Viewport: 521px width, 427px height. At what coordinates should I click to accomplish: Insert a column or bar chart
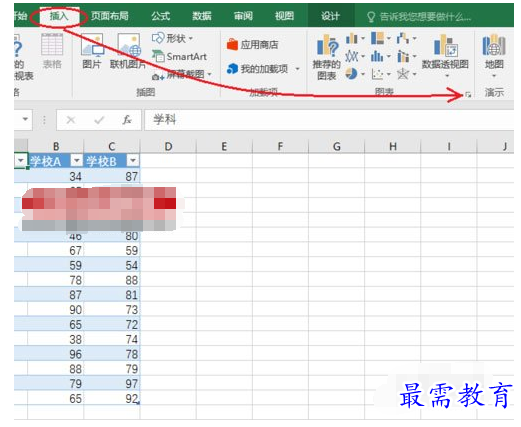pyautogui.click(x=355, y=39)
